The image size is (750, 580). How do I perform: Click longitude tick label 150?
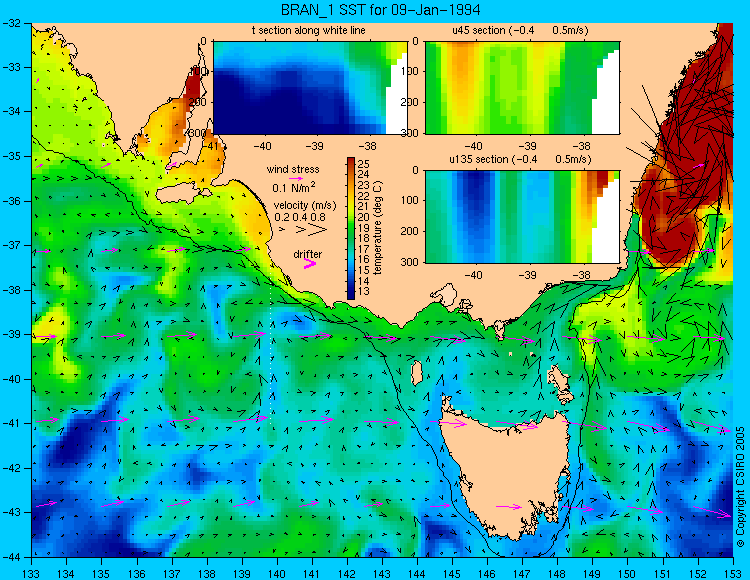coord(628,573)
